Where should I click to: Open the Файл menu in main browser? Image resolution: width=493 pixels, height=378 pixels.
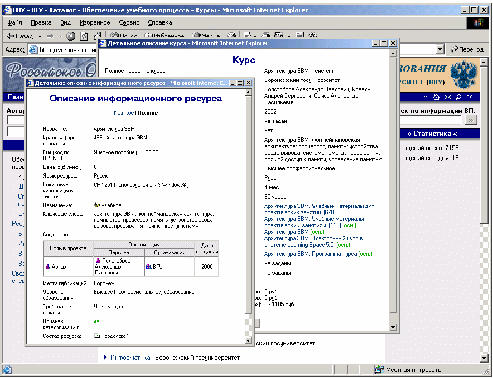point(15,23)
